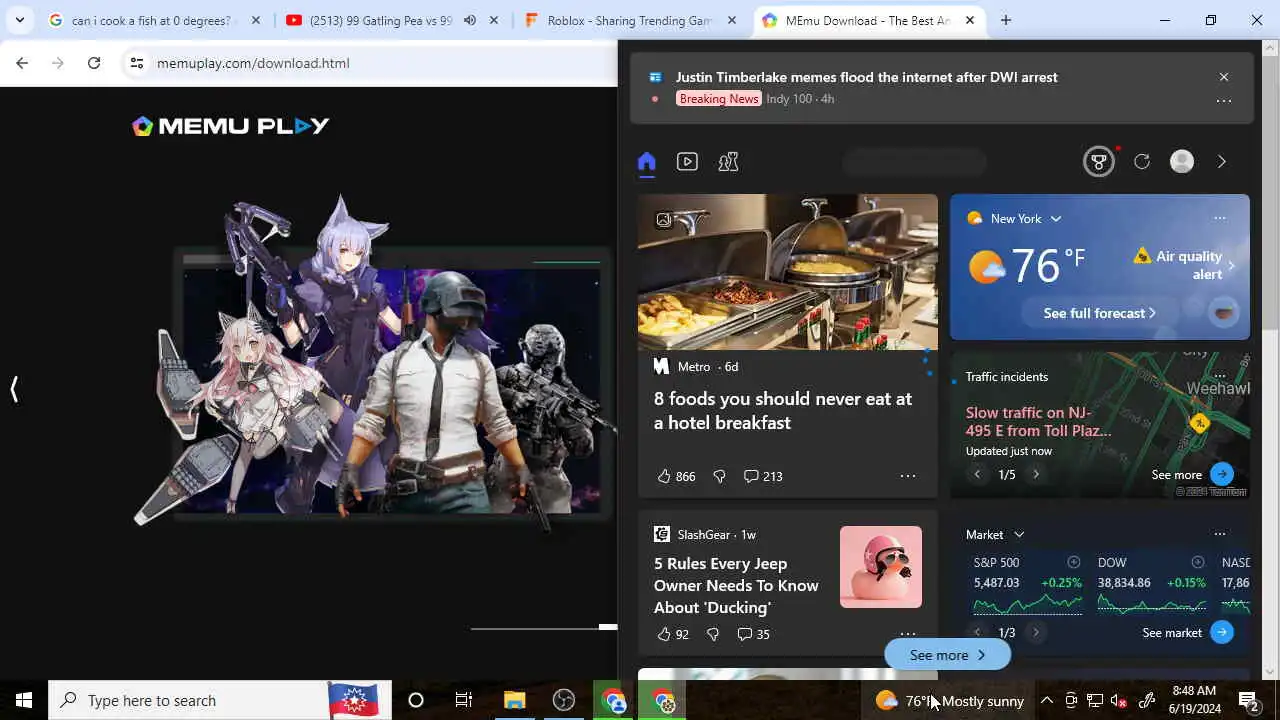Open the widgets profile avatar

coord(1182,162)
